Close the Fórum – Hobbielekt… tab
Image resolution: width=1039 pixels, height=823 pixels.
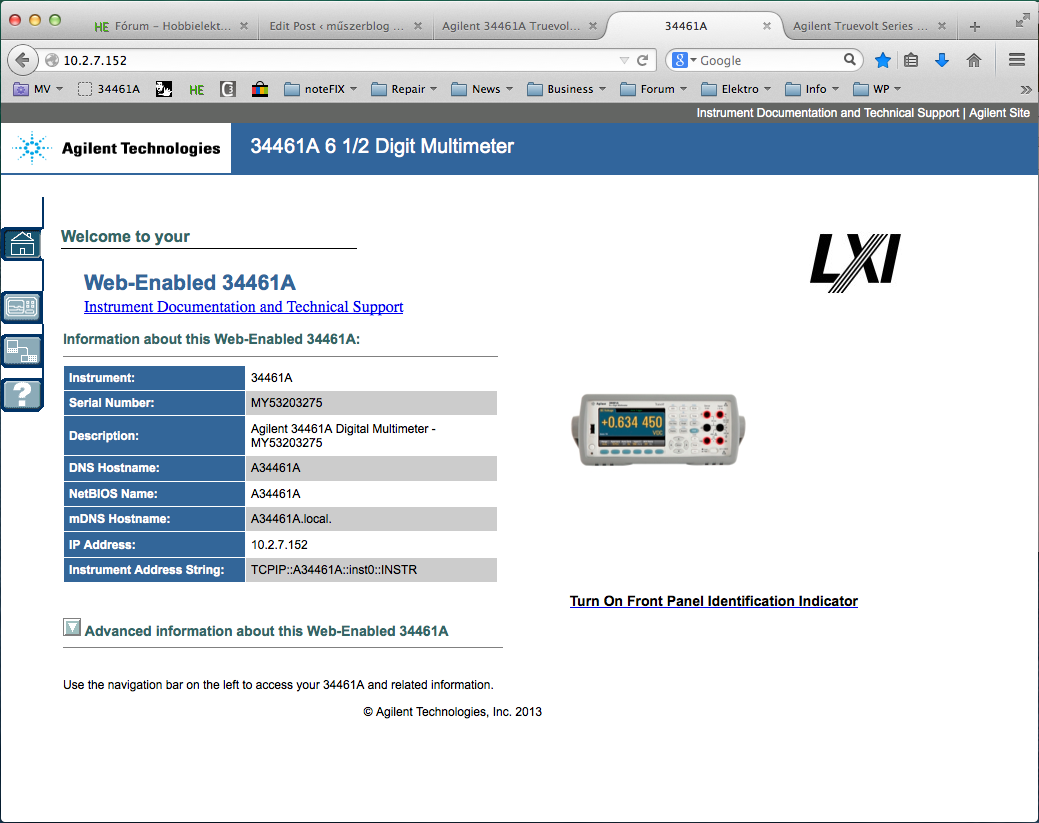coord(244,26)
